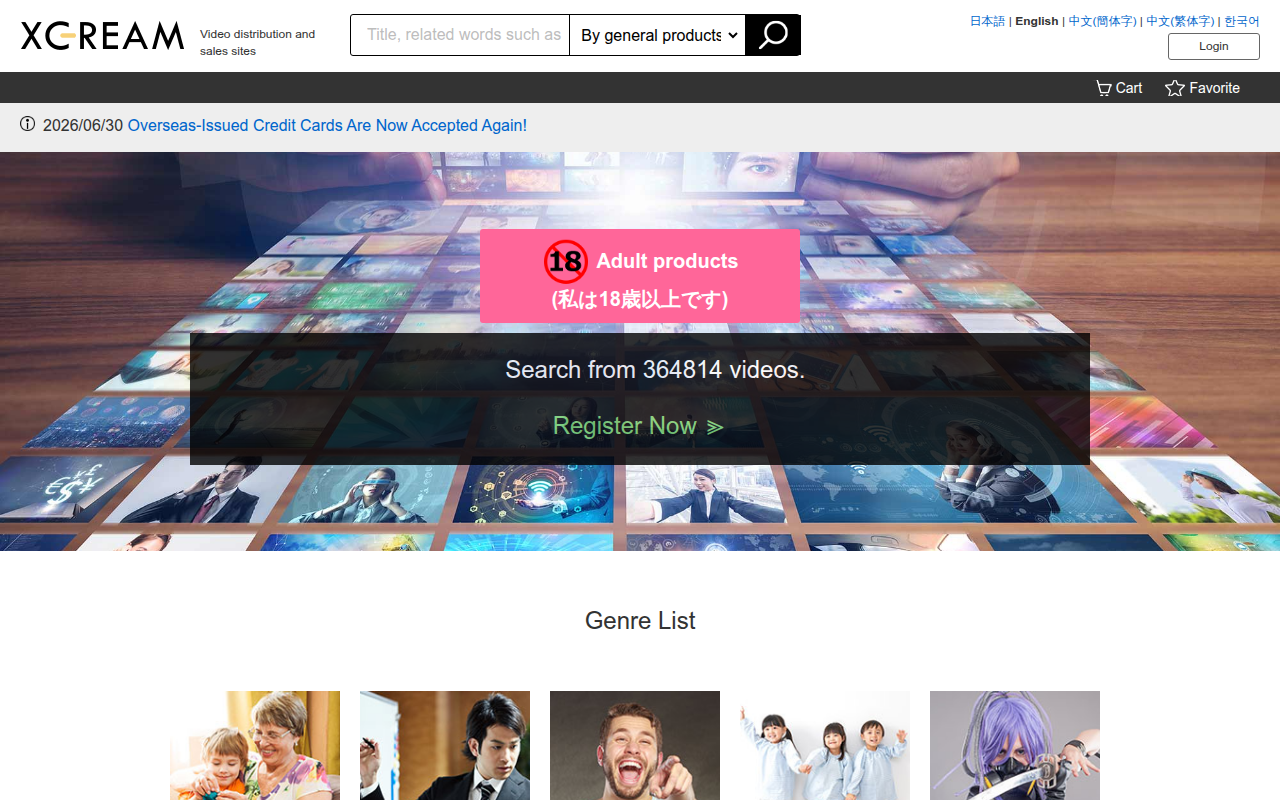
Task: Open the businessman at whiteboard genre thumbnail
Action: point(445,745)
